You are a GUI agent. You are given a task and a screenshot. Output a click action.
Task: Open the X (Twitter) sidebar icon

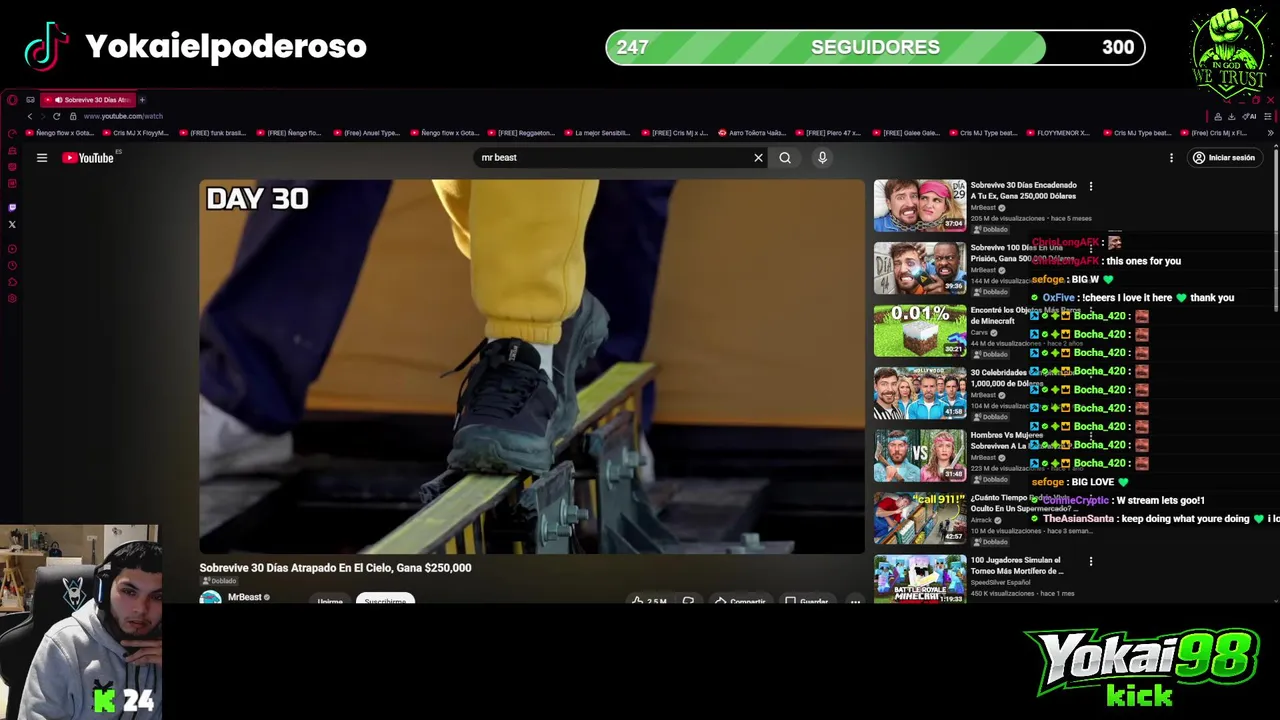[12, 224]
